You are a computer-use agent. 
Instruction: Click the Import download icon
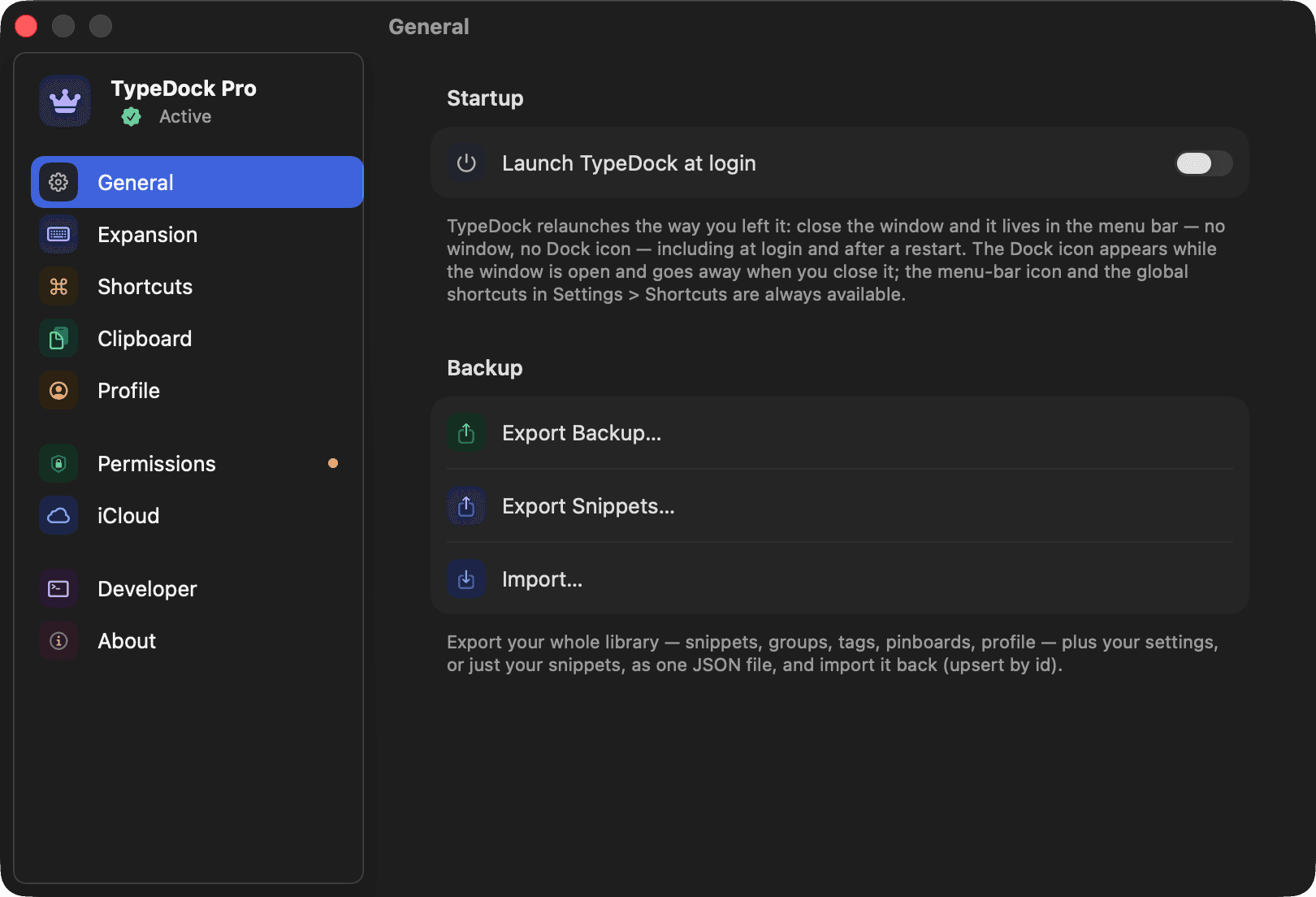(x=466, y=578)
